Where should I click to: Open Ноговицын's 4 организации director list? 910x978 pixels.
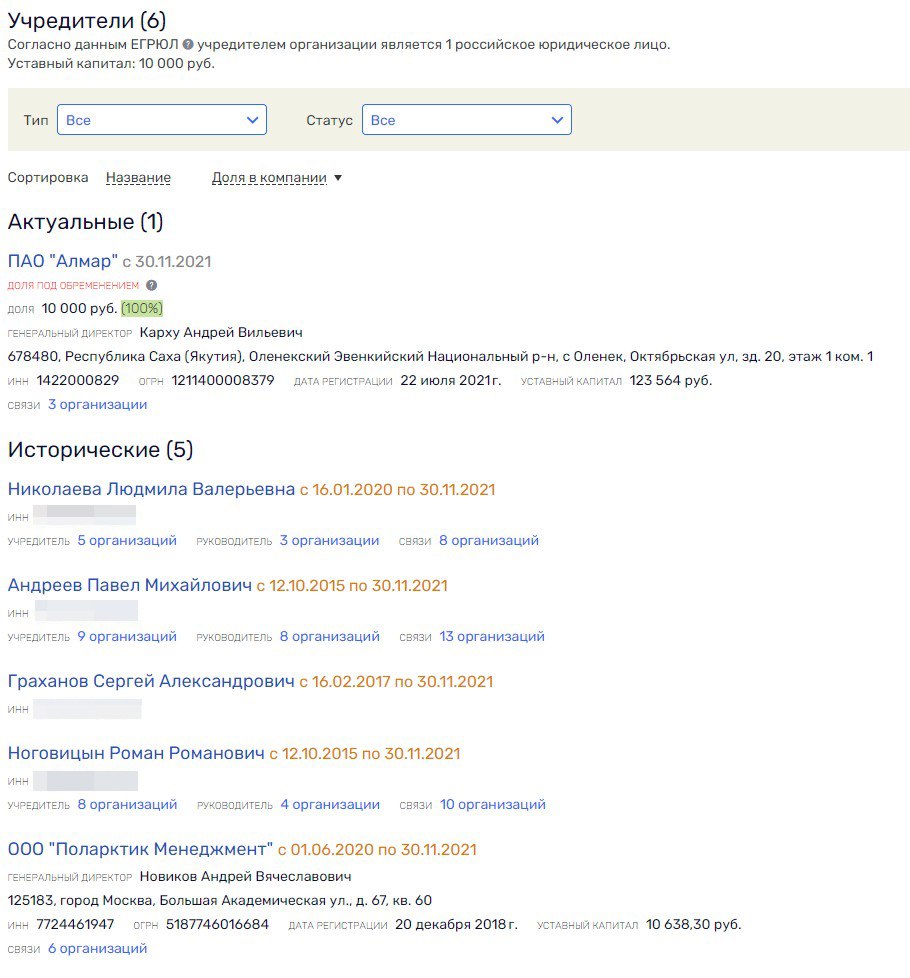330,804
